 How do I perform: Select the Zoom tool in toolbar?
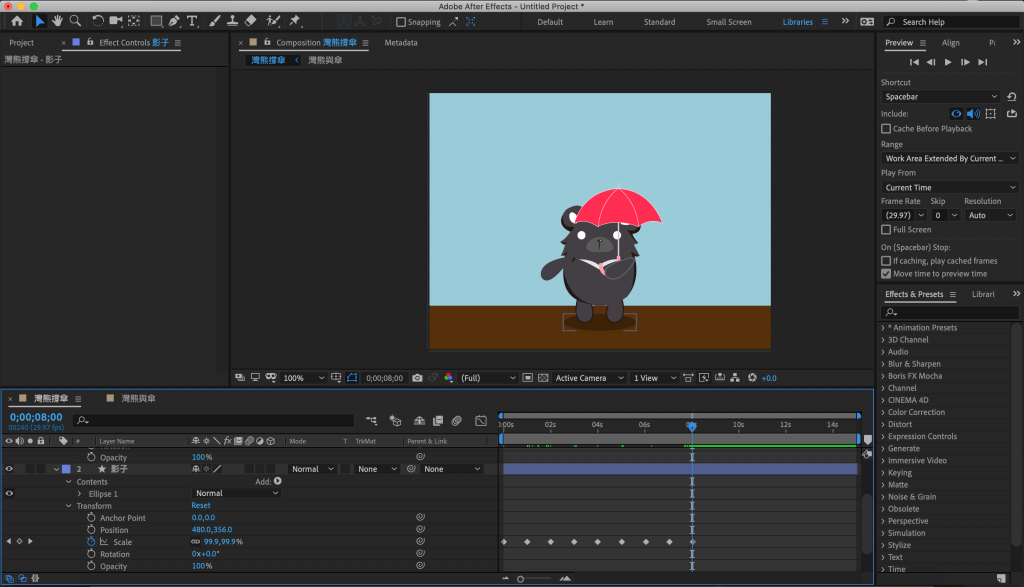click(x=75, y=21)
